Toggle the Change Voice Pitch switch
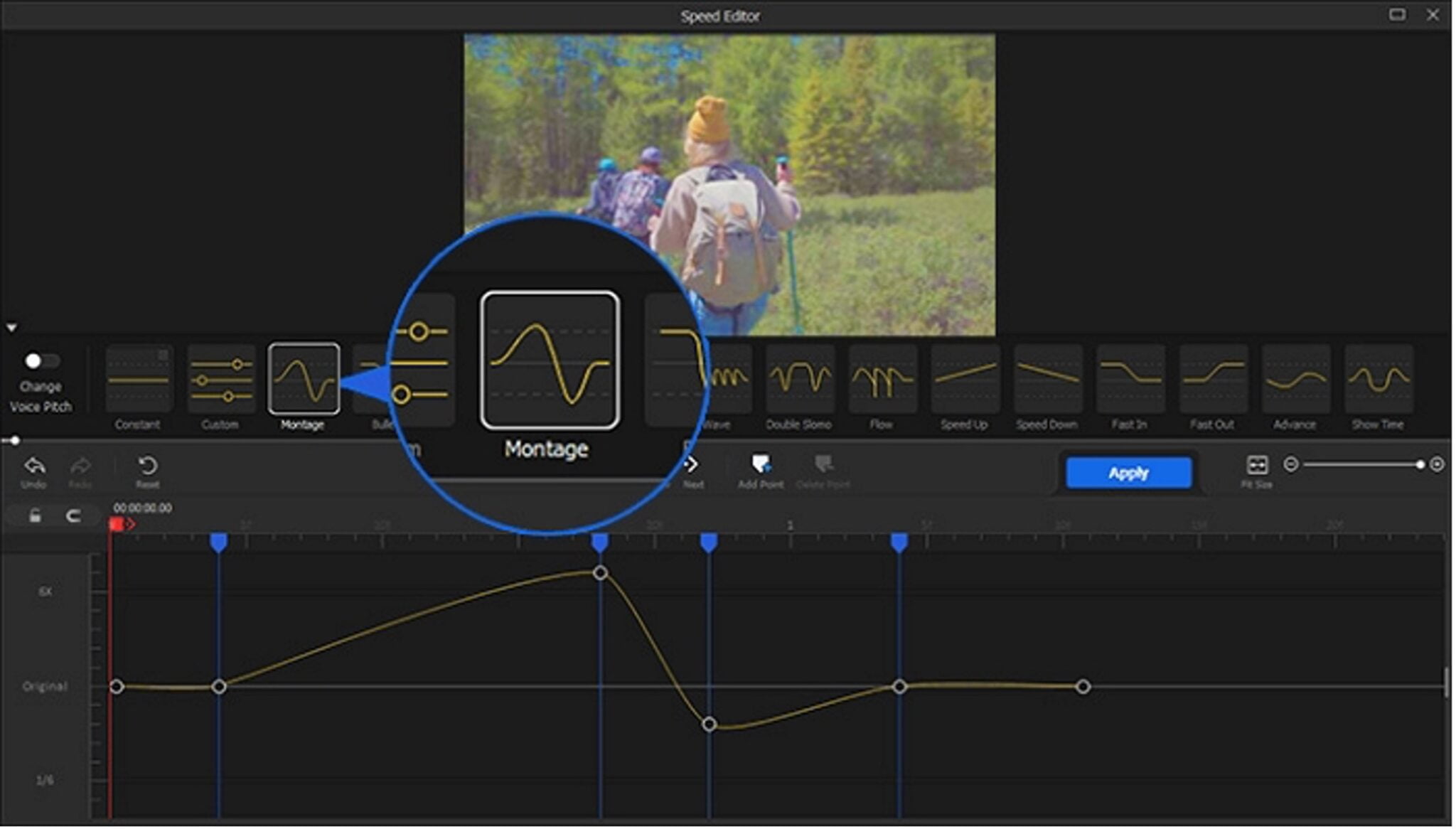The image size is (1456, 829). click(x=41, y=361)
